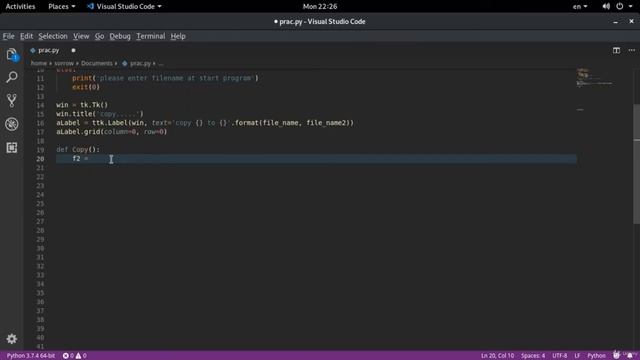Click the 'aLabel.grid' line
This screenshot has height=360, width=640.
[111, 132]
